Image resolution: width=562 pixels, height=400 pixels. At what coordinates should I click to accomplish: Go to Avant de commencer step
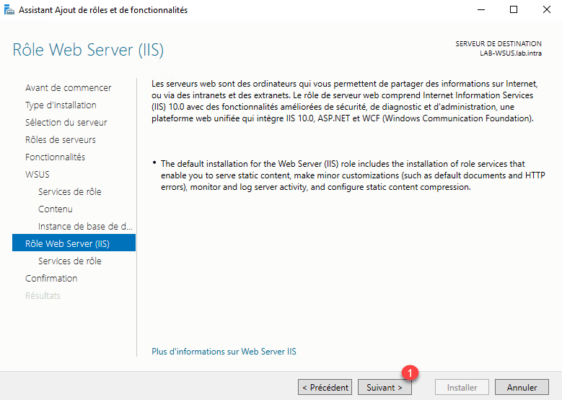tap(68, 88)
